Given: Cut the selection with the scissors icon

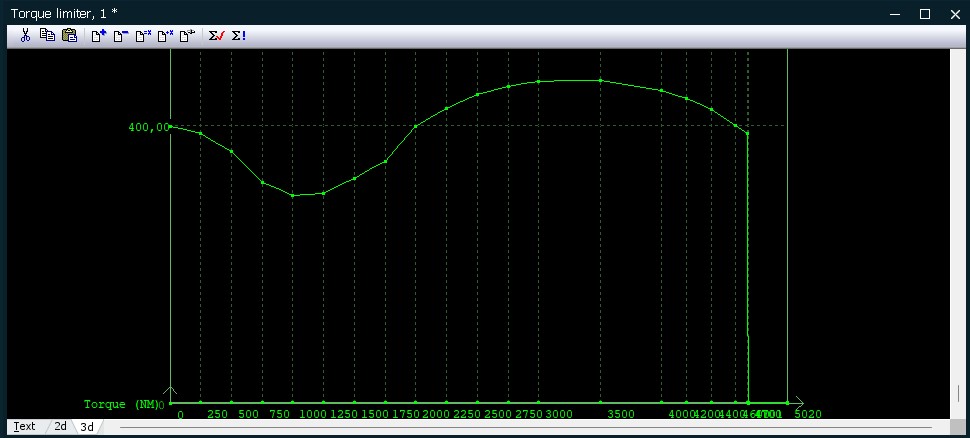Looking at the screenshot, I should point(25,35).
